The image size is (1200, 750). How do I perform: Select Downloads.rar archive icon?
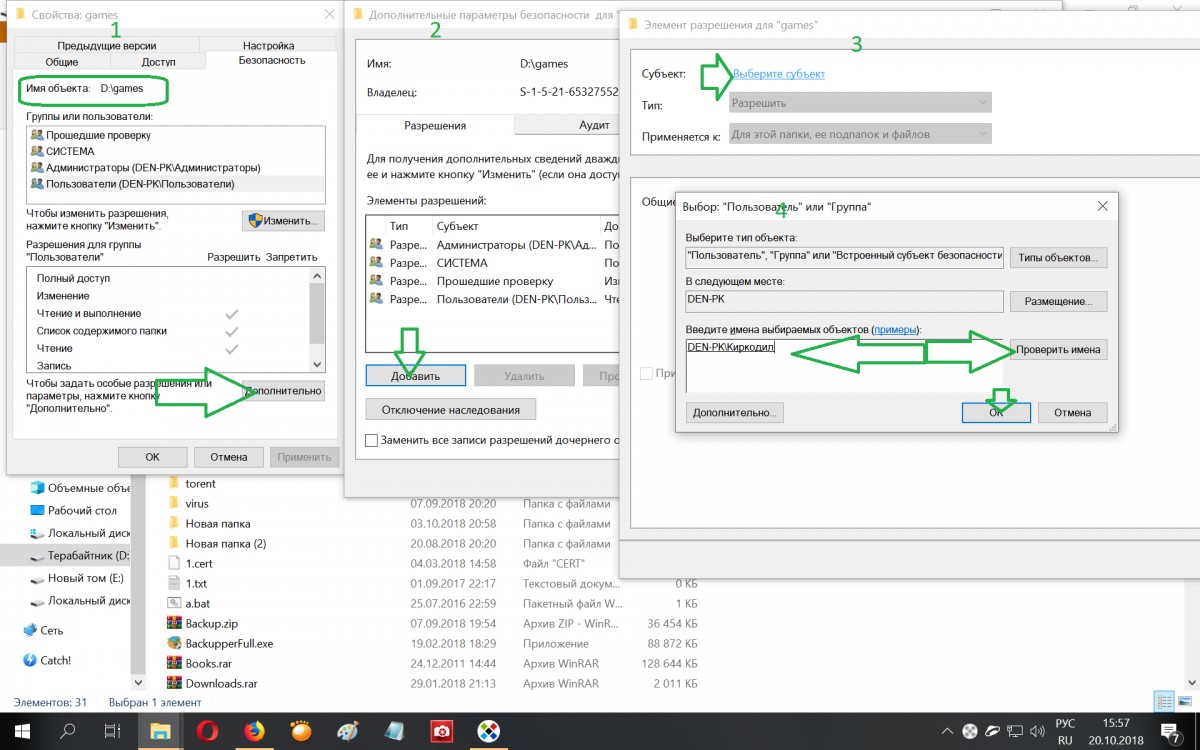(x=174, y=683)
